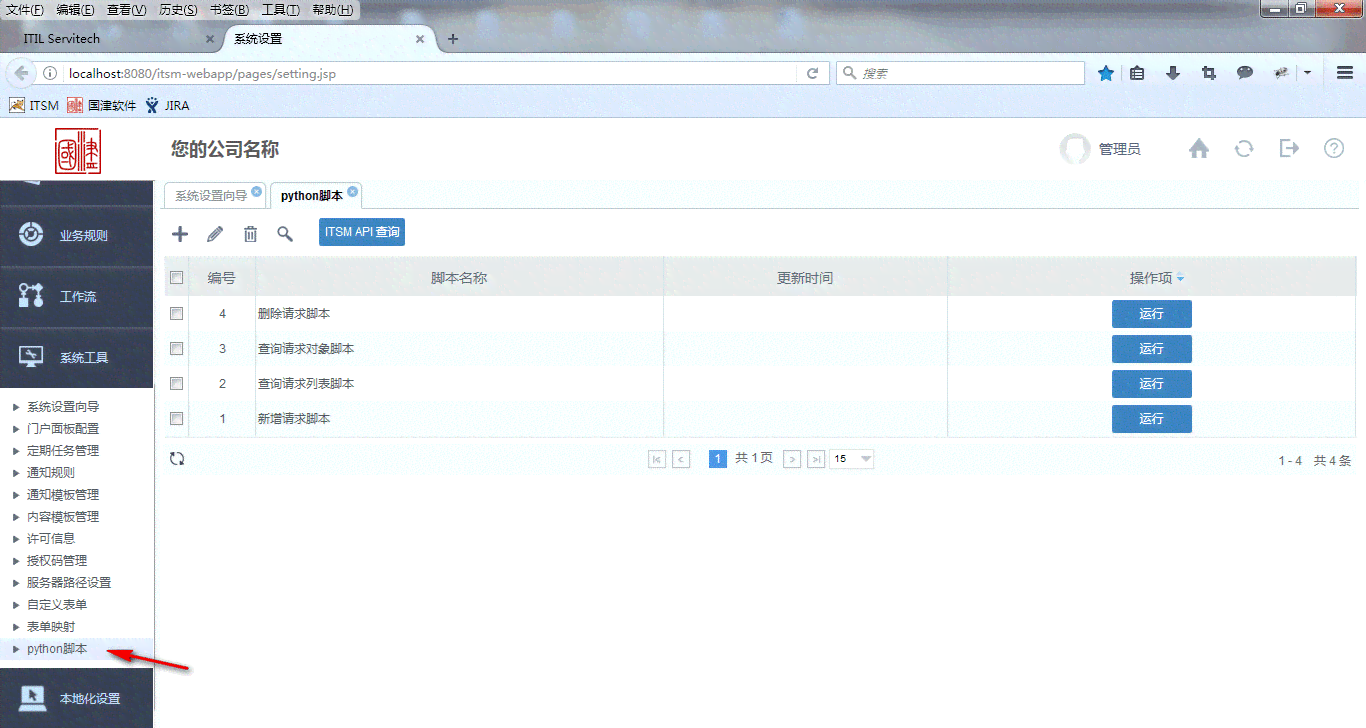
Task: Expand the 系统设置向导 sidebar item
Action: [62, 407]
